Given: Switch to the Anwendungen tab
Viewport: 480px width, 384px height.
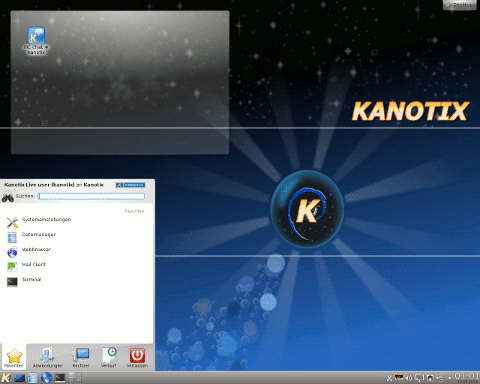Looking at the screenshot, I should pos(47,357).
